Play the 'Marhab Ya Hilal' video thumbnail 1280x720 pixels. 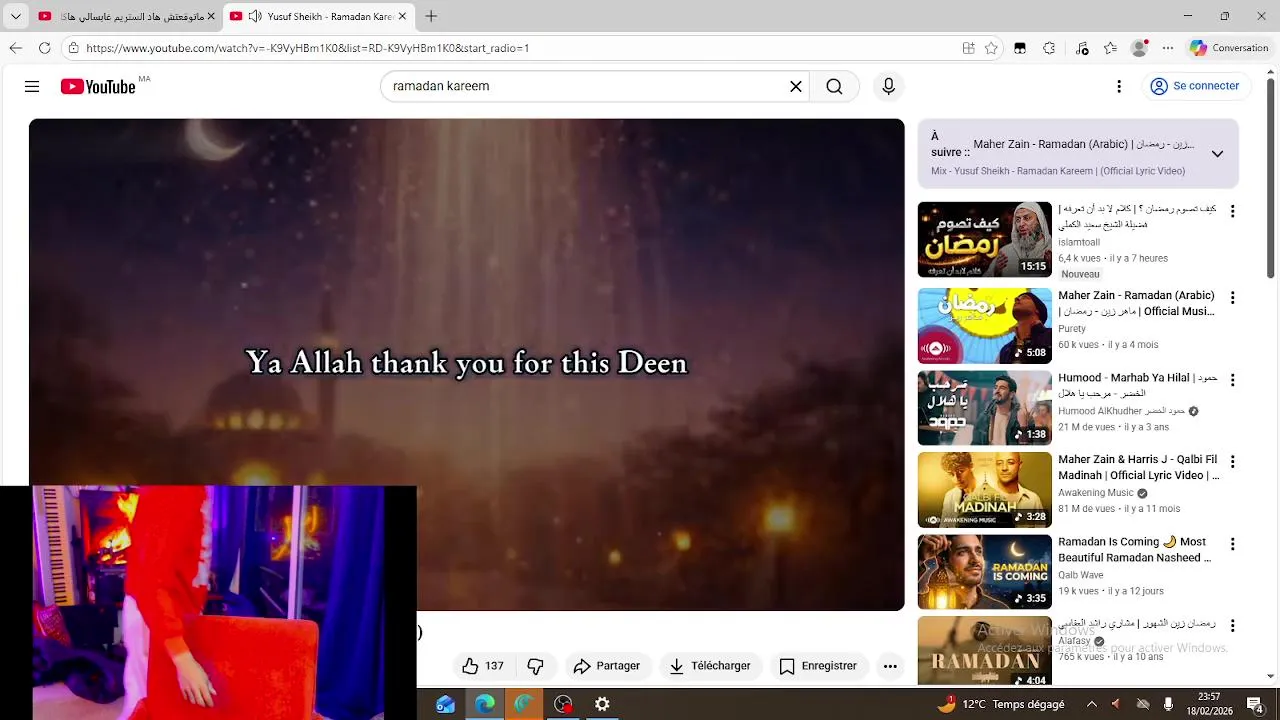click(x=985, y=408)
